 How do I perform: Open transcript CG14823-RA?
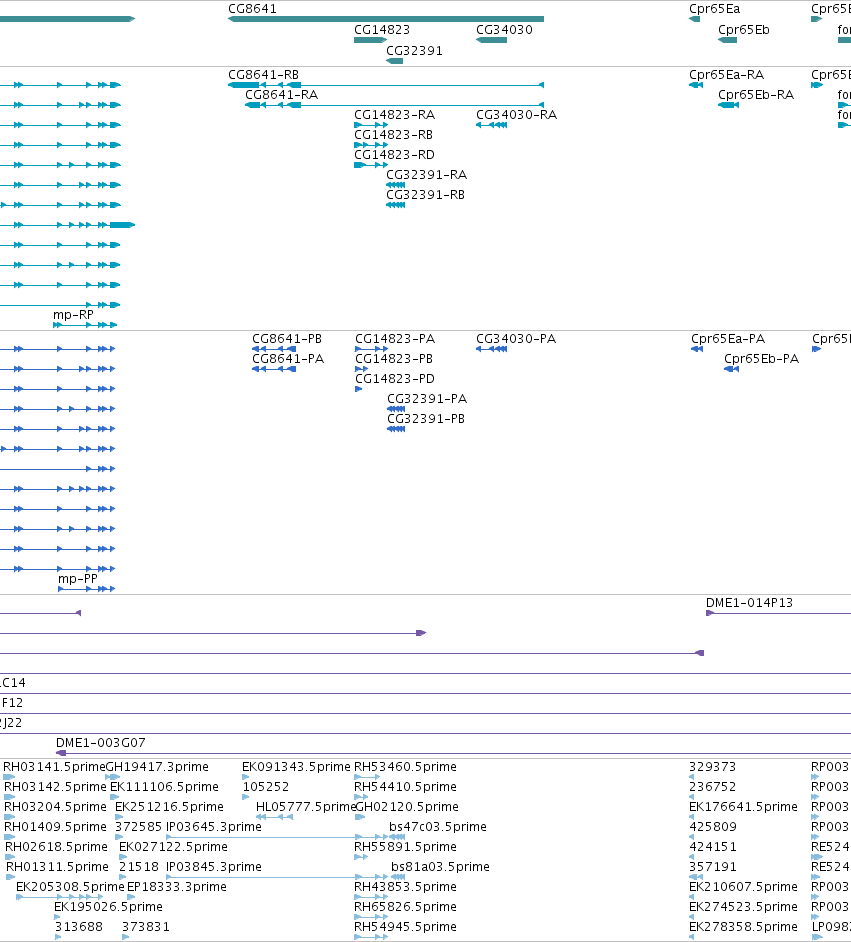coord(395,115)
